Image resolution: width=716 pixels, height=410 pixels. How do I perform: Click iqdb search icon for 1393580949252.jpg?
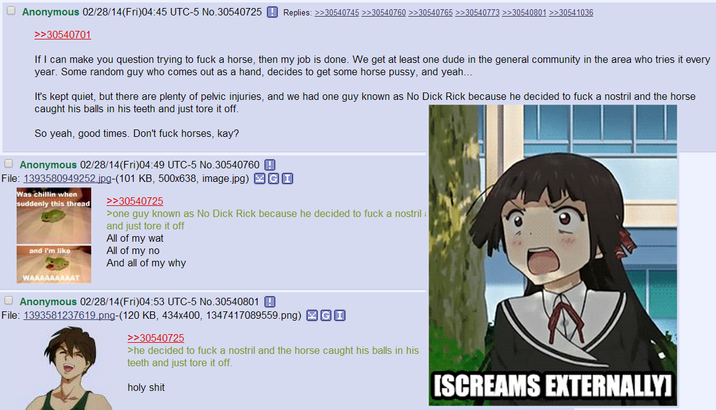click(287, 179)
